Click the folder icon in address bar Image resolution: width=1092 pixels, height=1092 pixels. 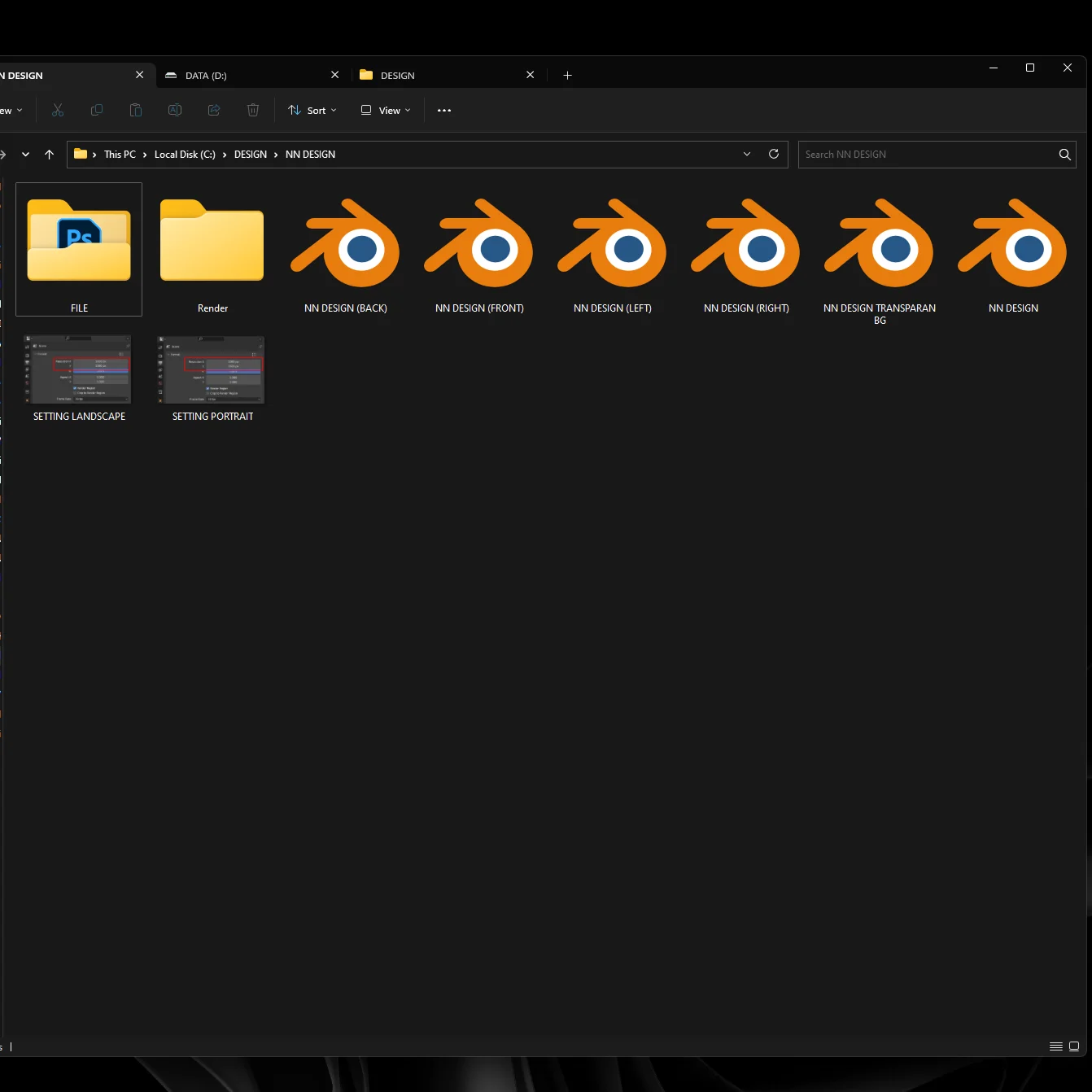coord(81,154)
